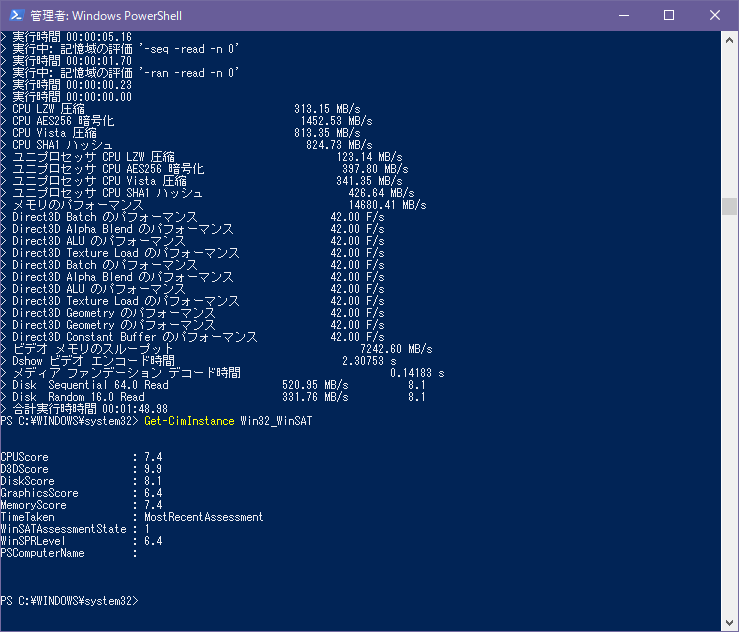
Task: Click the WinSATAssessmentState label
Action: click(64, 529)
